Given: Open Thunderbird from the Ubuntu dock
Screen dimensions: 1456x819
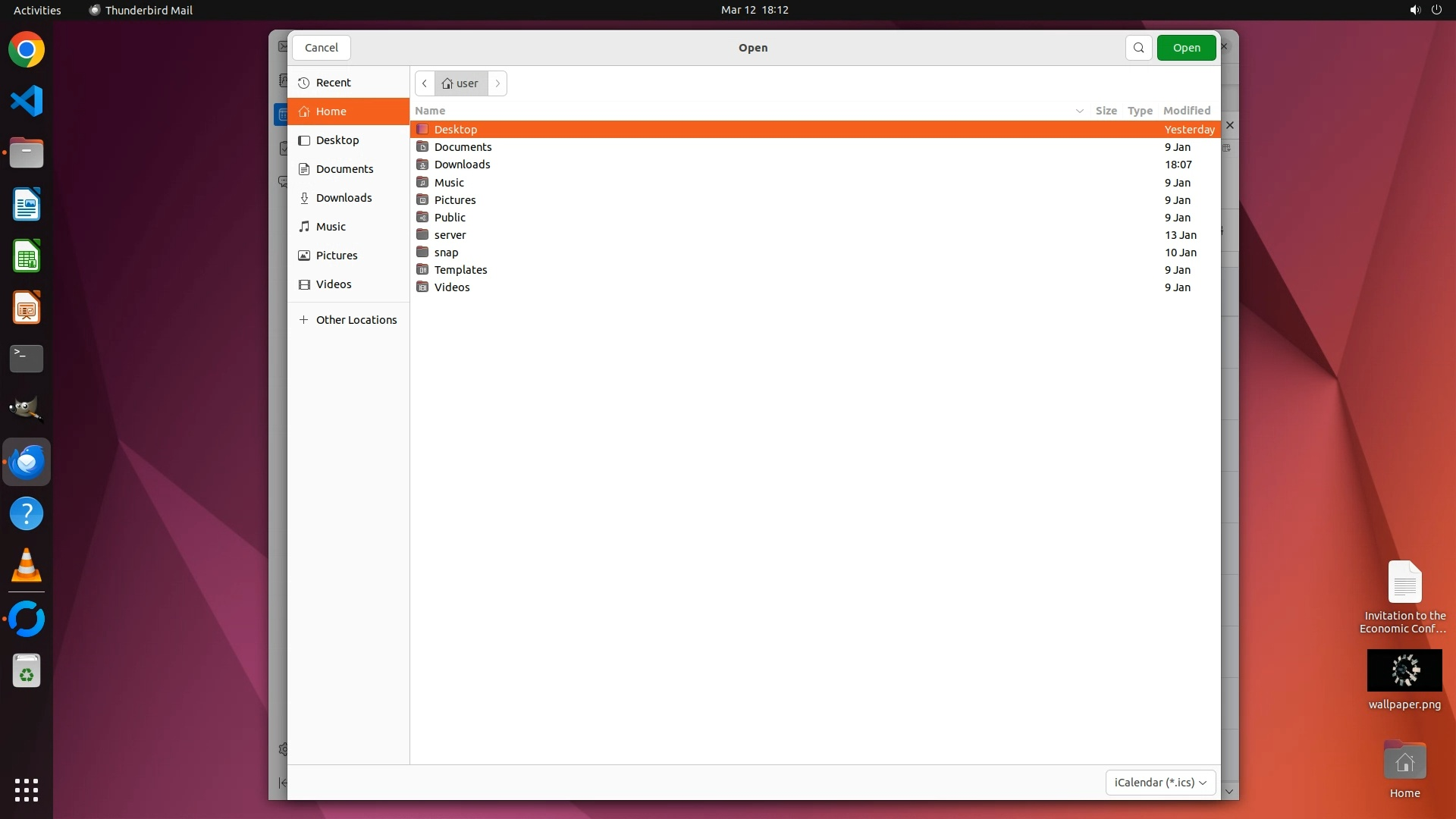Looking at the screenshot, I should [27, 462].
